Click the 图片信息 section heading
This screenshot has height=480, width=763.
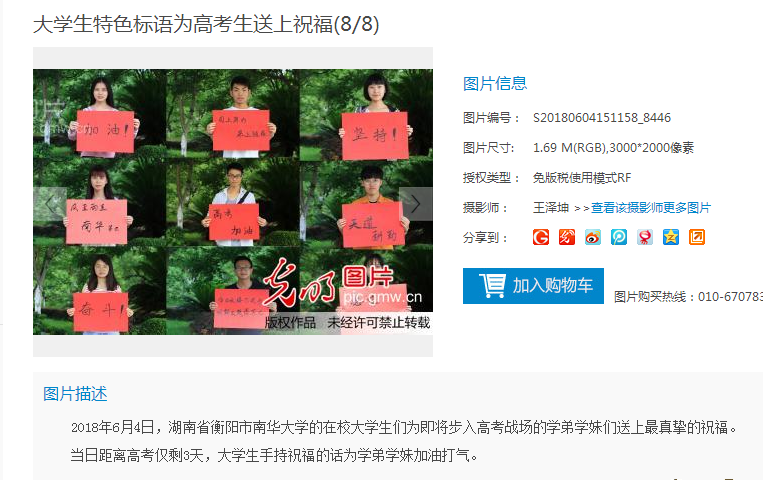coord(495,83)
